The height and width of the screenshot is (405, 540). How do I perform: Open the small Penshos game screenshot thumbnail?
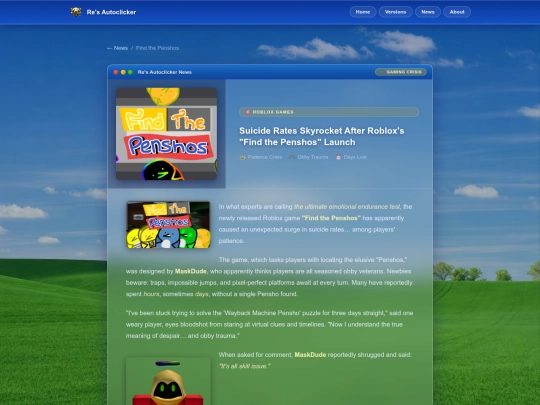click(168, 225)
